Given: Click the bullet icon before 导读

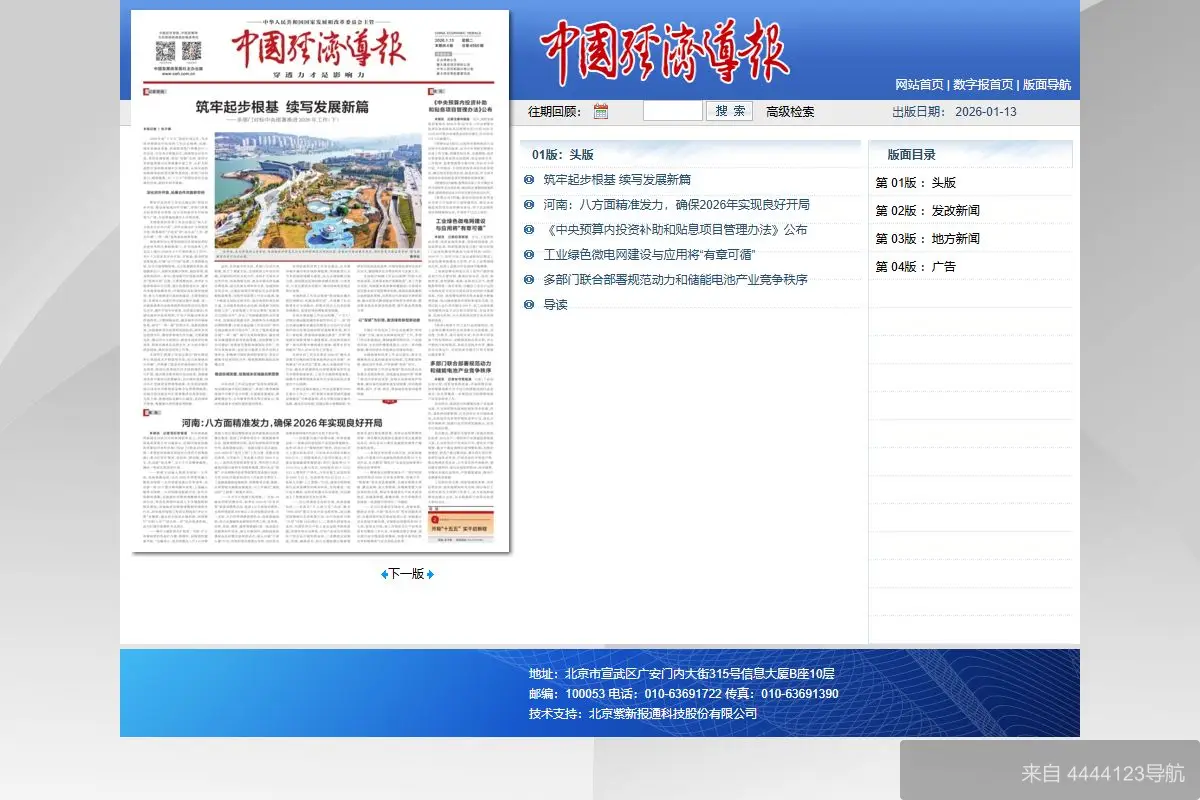Looking at the screenshot, I should coord(528,305).
